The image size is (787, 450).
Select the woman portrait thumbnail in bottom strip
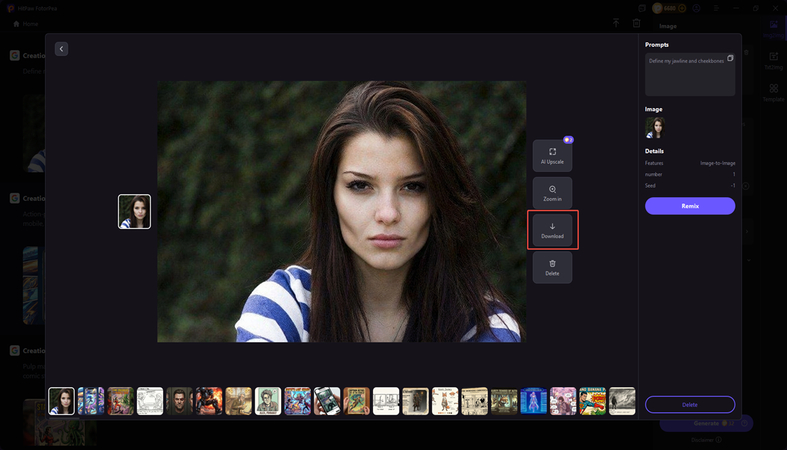click(x=61, y=401)
